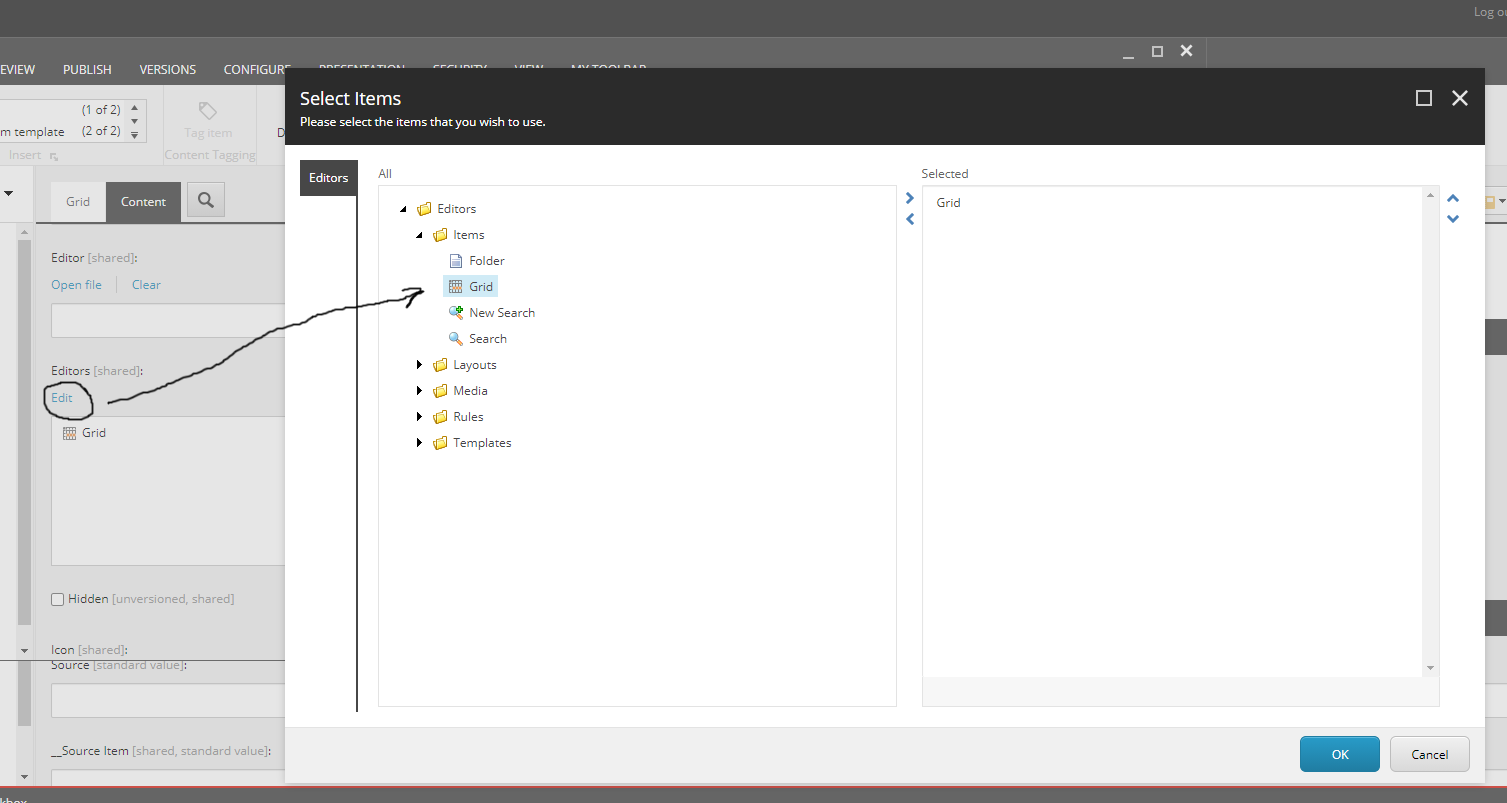Move Grid down with the down chevron
1507x803 pixels.
(1453, 219)
